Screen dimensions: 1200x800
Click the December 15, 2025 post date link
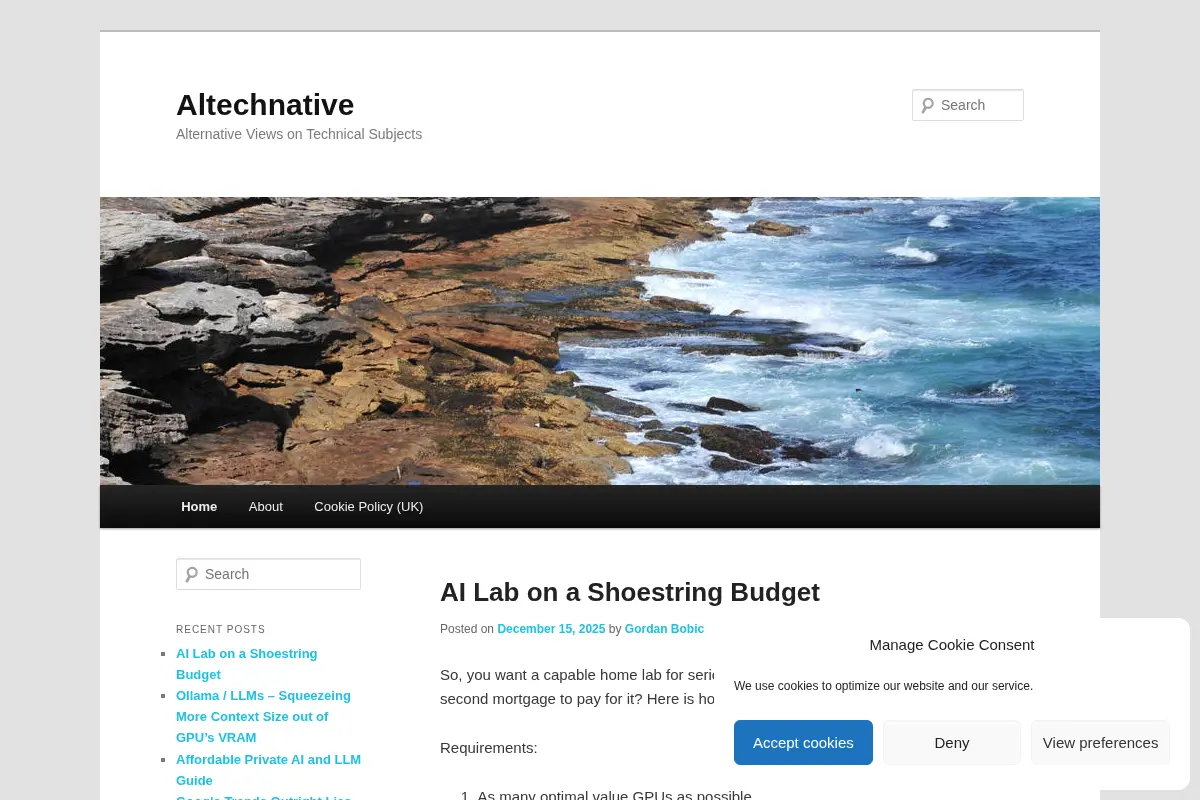tap(551, 629)
